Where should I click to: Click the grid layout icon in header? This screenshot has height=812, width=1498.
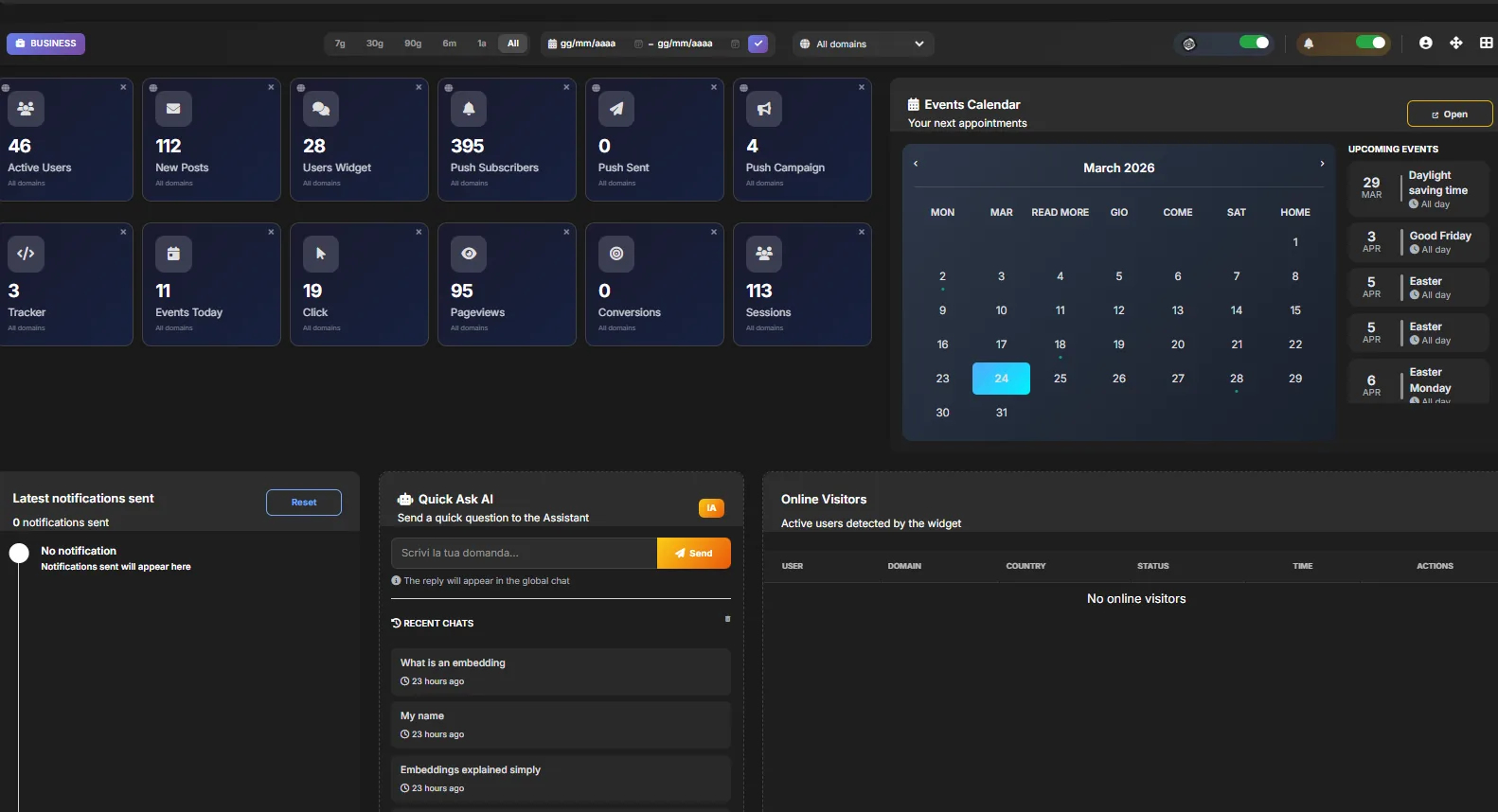point(1487,43)
